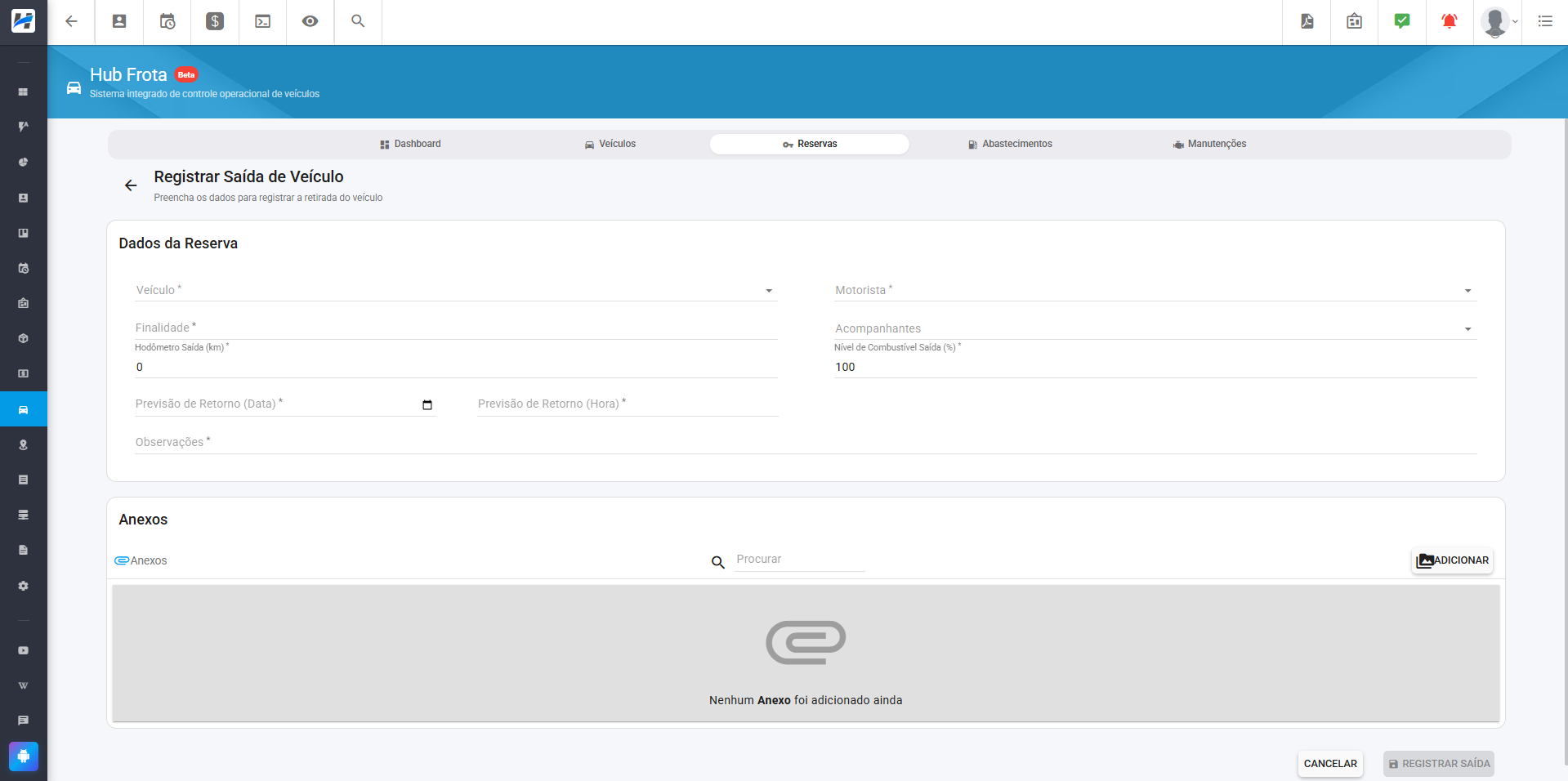This screenshot has width=1568, height=781.
Task: Click the CANCELAR button
Action: point(1330,764)
